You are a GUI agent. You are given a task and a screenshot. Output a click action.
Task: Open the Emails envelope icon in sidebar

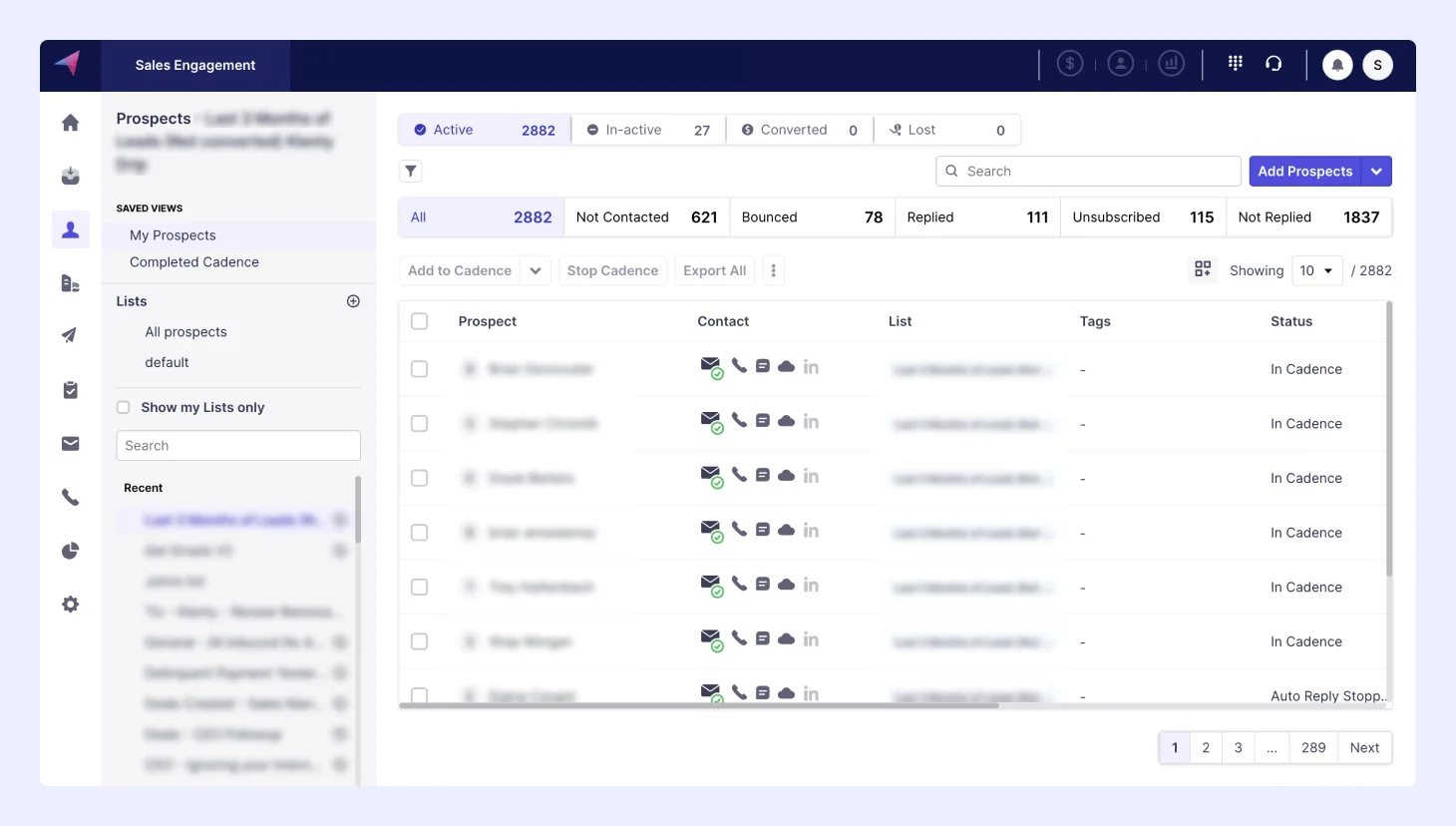coord(70,443)
